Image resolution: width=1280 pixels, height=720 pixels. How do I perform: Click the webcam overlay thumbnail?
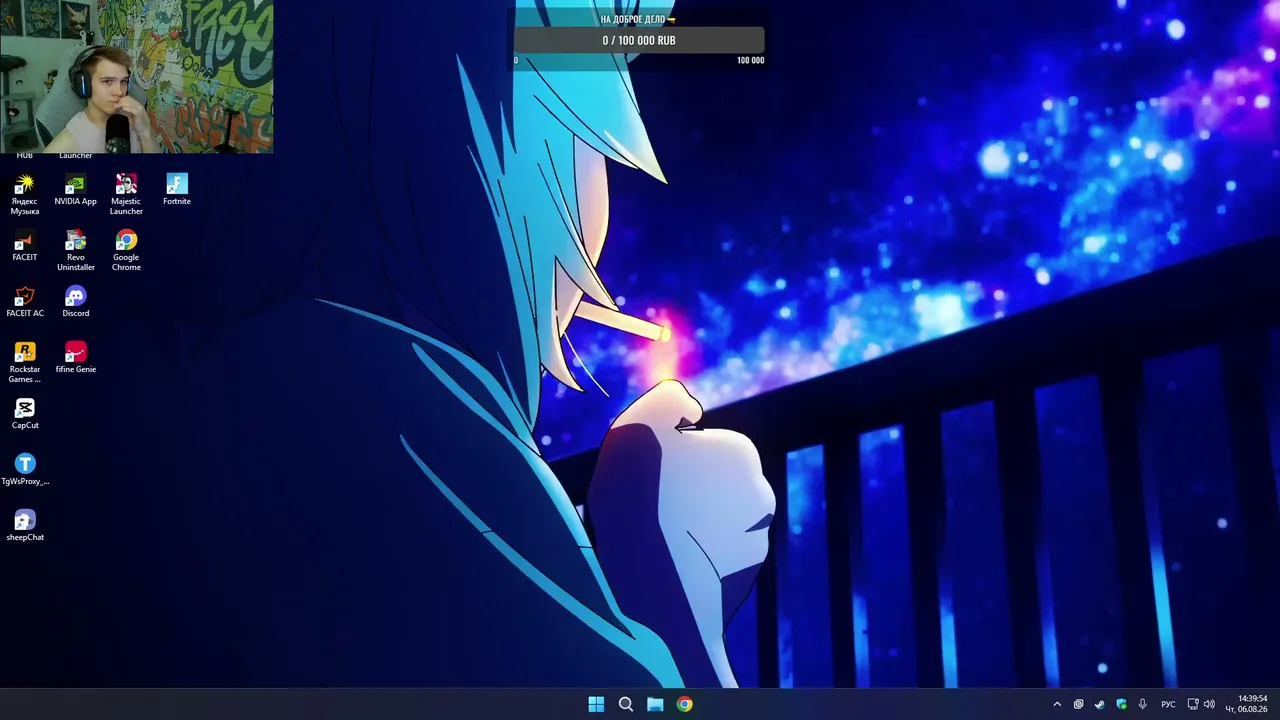pos(136,76)
